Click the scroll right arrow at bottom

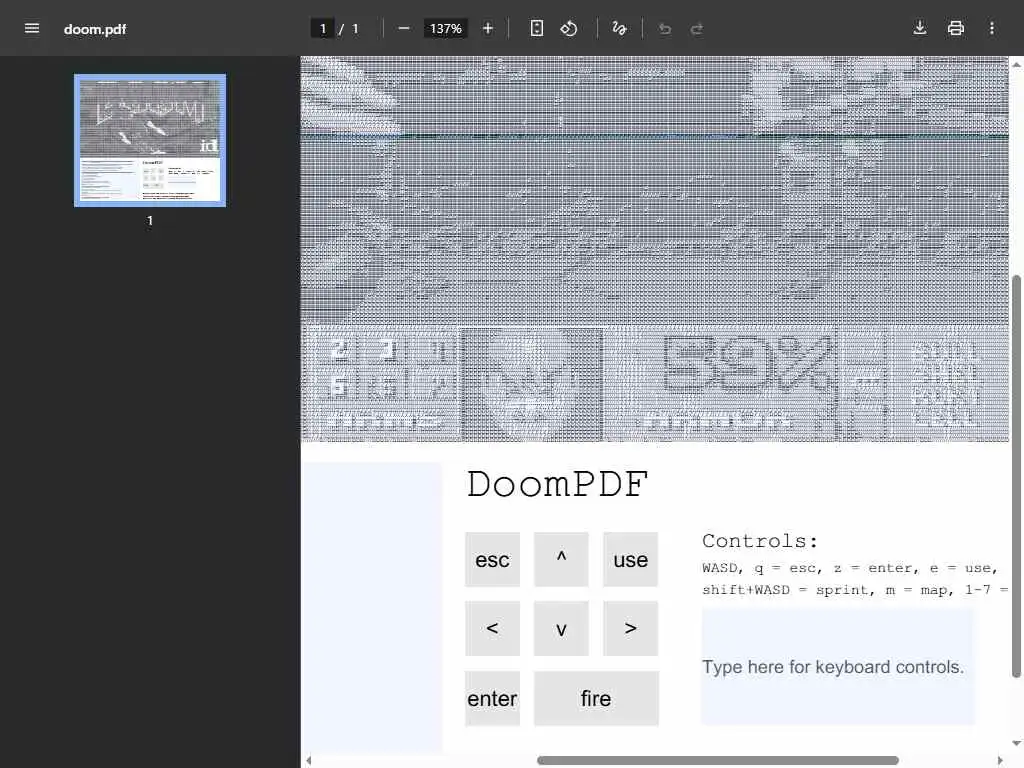[x=1000, y=760]
